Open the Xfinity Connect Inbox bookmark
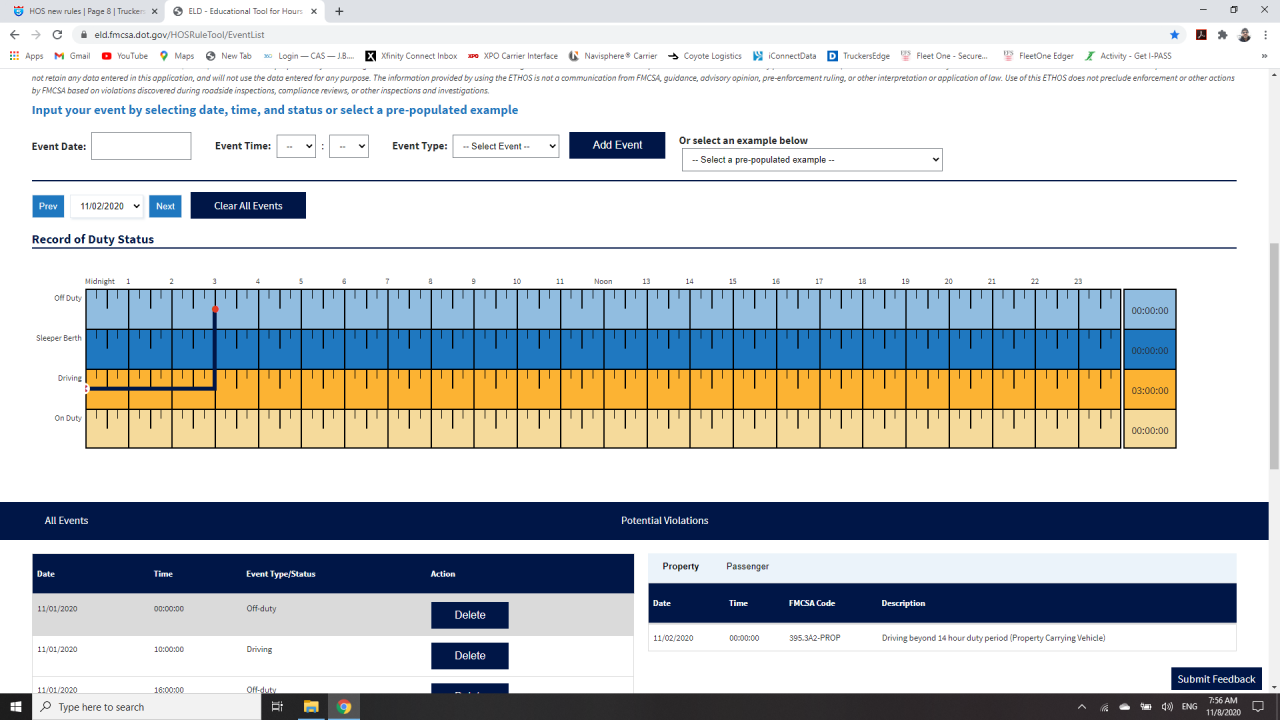The height and width of the screenshot is (720, 1280). click(411, 56)
